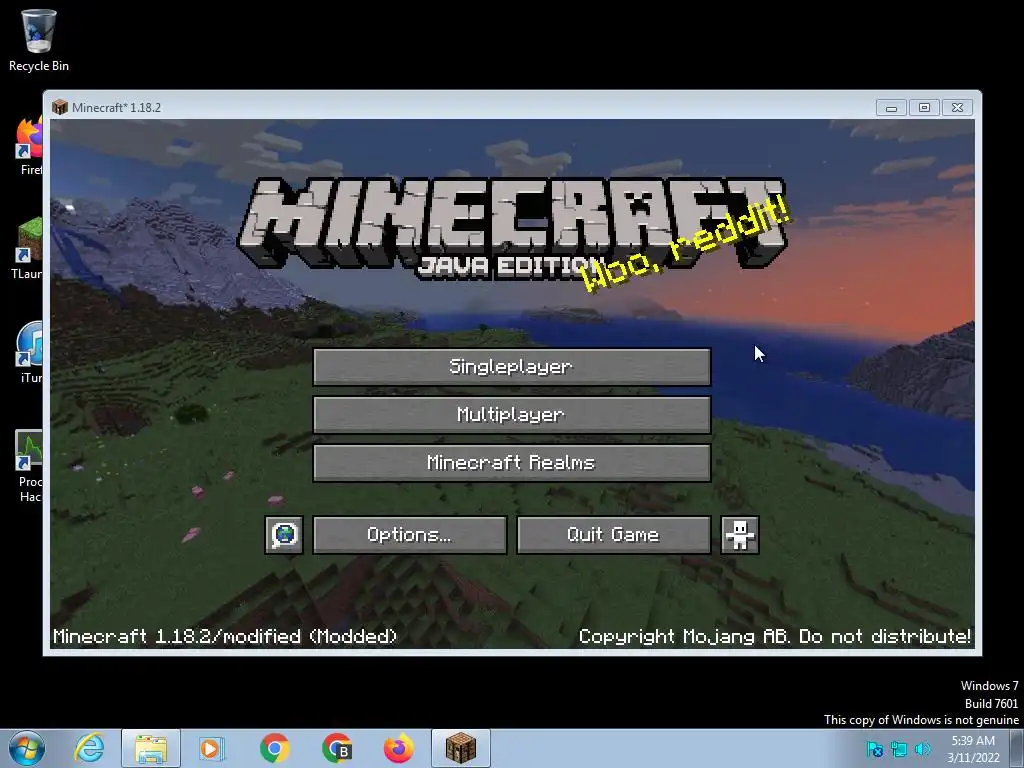Launch Firefox from the taskbar
The width and height of the screenshot is (1024, 768).
tap(398, 748)
